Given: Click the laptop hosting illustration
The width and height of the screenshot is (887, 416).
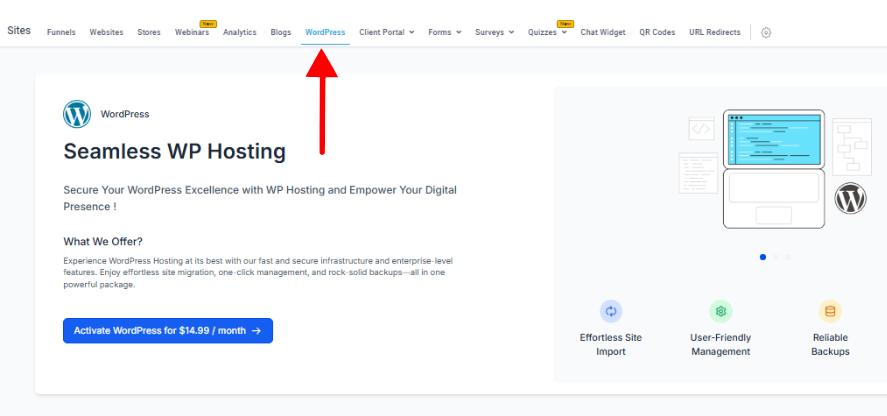Looking at the screenshot, I should pyautogui.click(x=774, y=169).
